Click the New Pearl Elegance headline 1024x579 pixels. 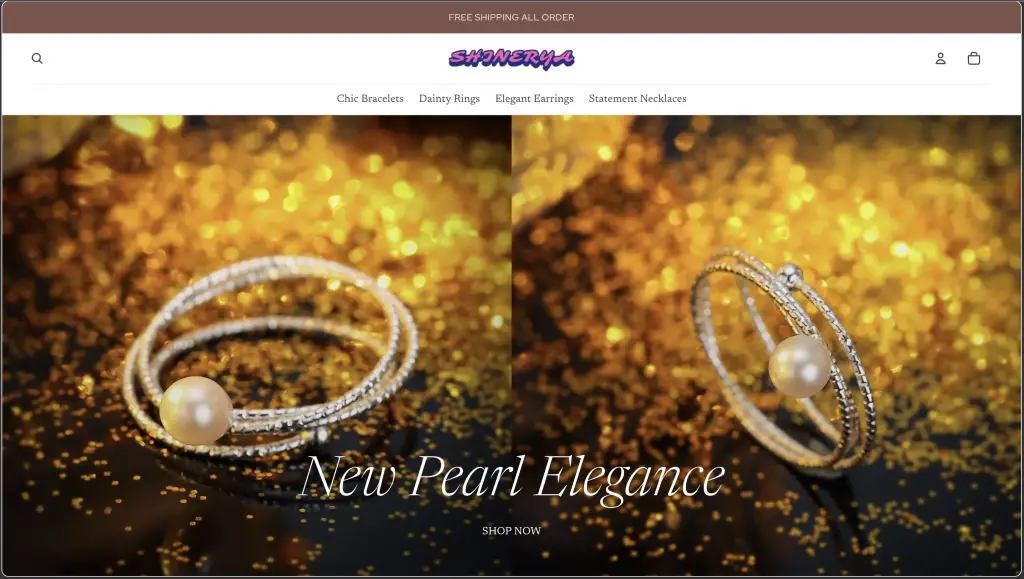(513, 479)
